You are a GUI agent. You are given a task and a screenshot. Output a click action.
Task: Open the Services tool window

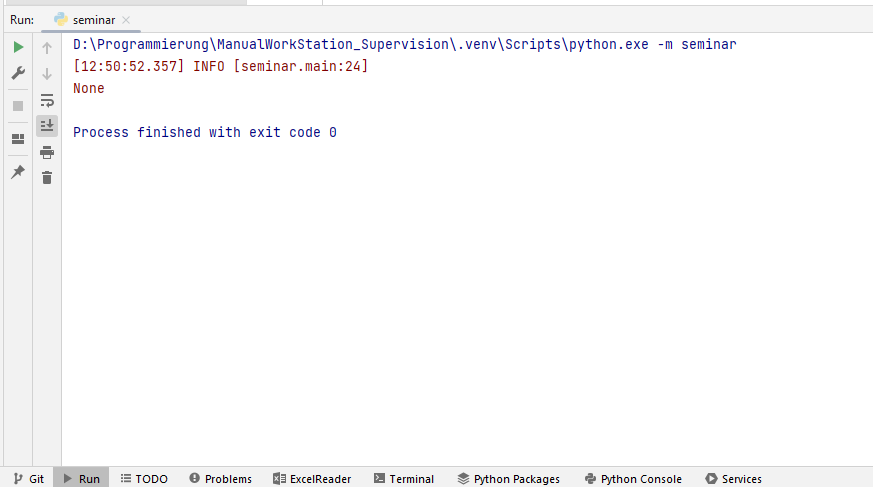(x=733, y=479)
